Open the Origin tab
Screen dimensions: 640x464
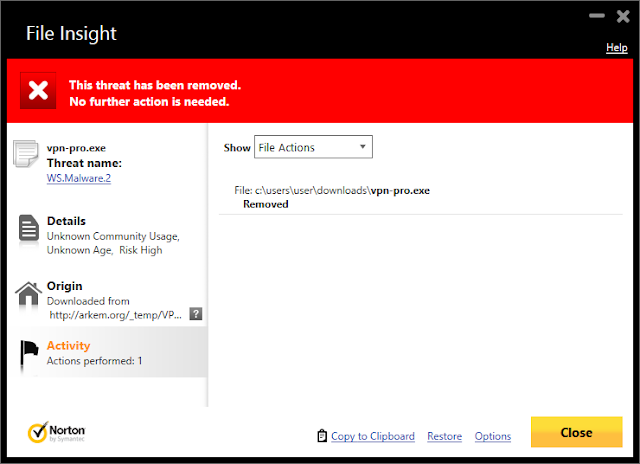point(107,300)
